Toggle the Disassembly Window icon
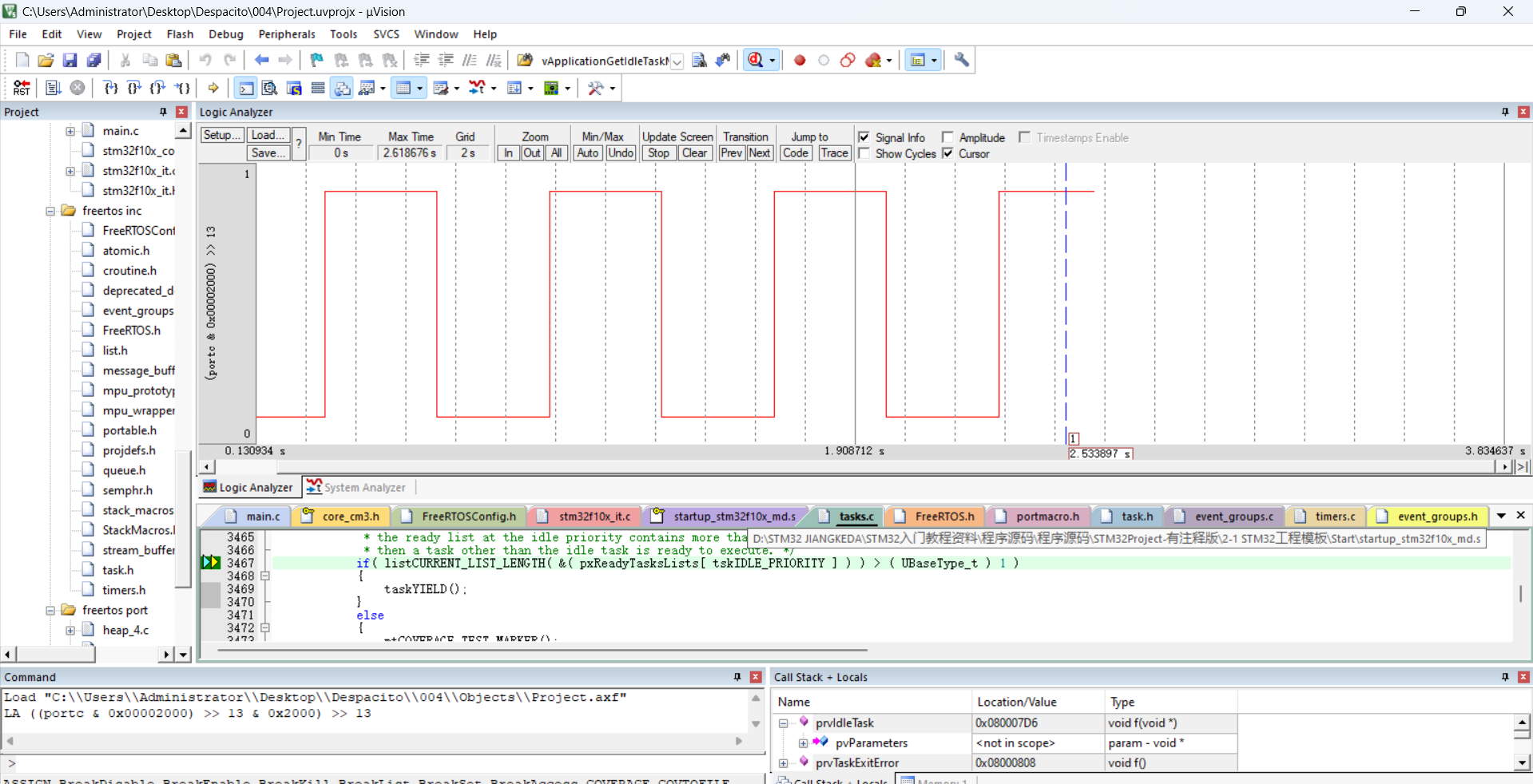Screen dimensions: 1533x784 [270, 88]
